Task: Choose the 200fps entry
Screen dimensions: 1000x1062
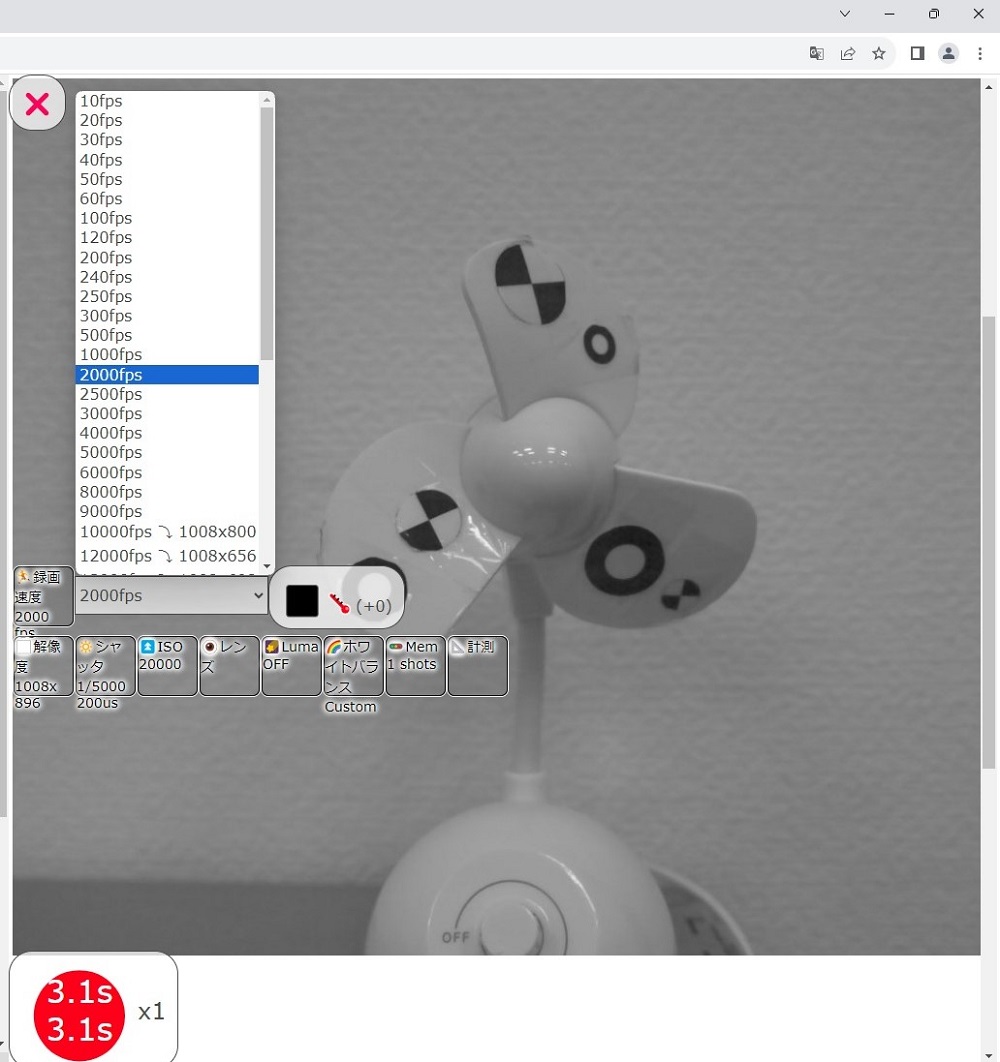Action: coord(167,258)
